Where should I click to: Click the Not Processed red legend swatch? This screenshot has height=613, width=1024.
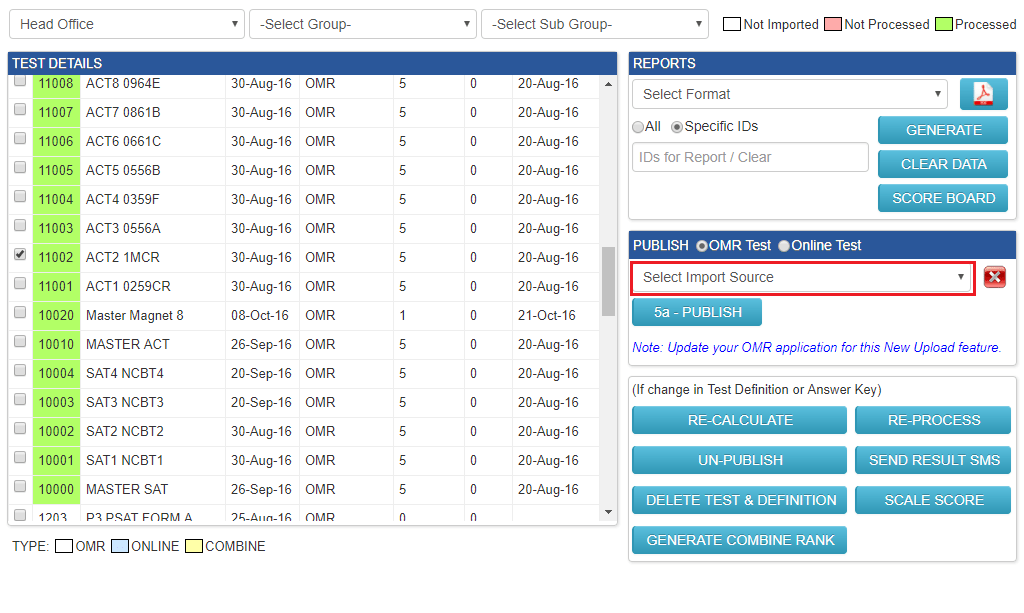tap(833, 24)
